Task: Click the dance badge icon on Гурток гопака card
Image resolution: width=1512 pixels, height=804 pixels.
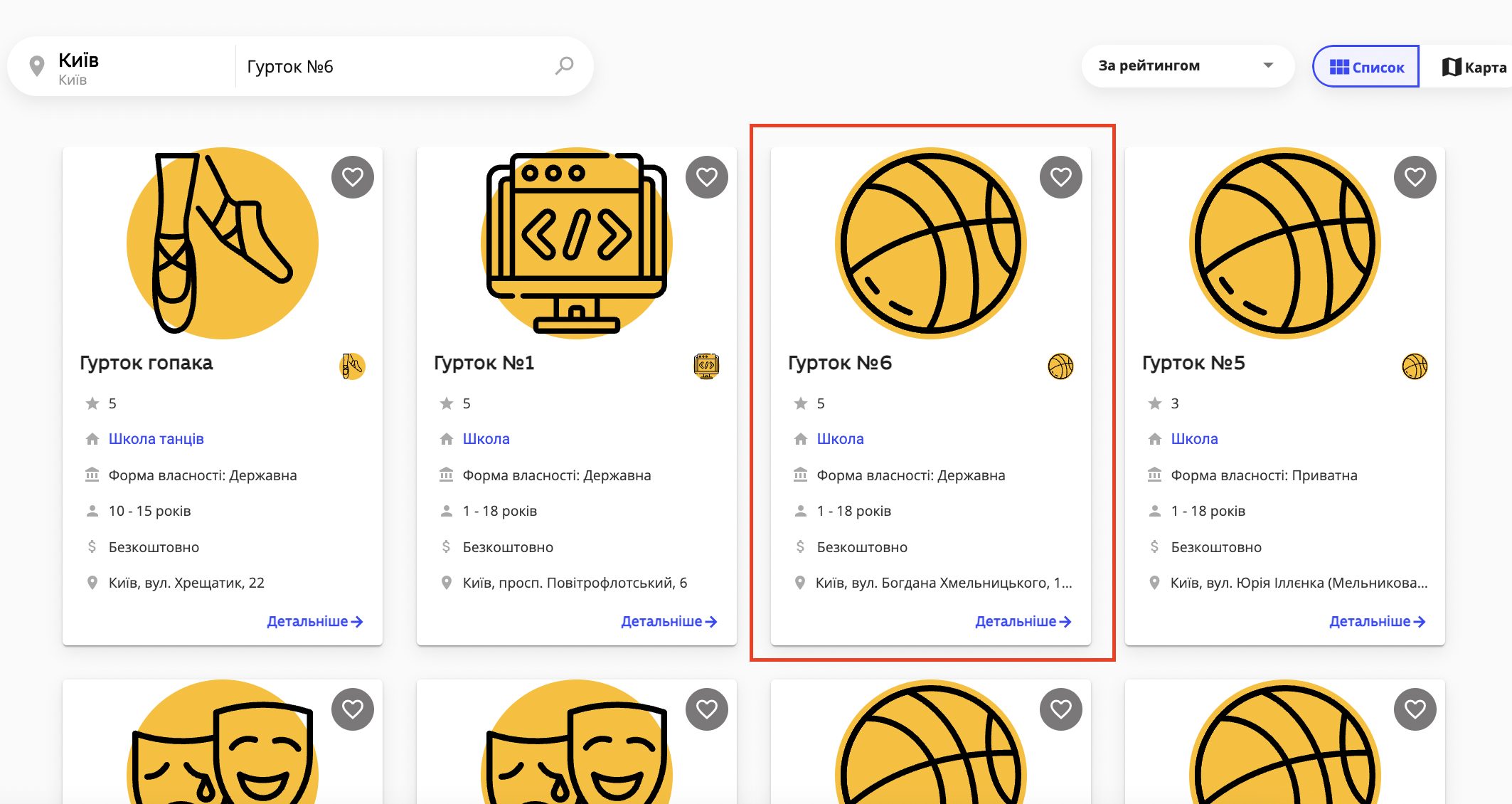Action: pos(351,366)
